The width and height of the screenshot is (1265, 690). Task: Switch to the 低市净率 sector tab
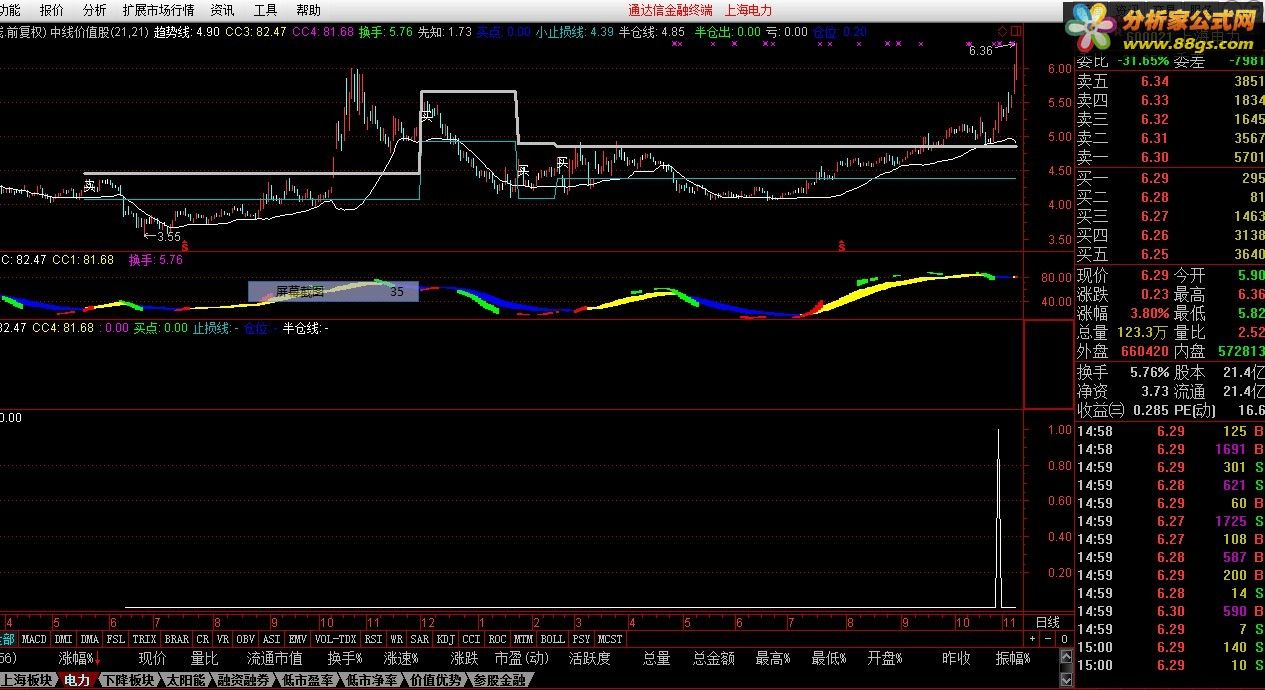point(370,680)
